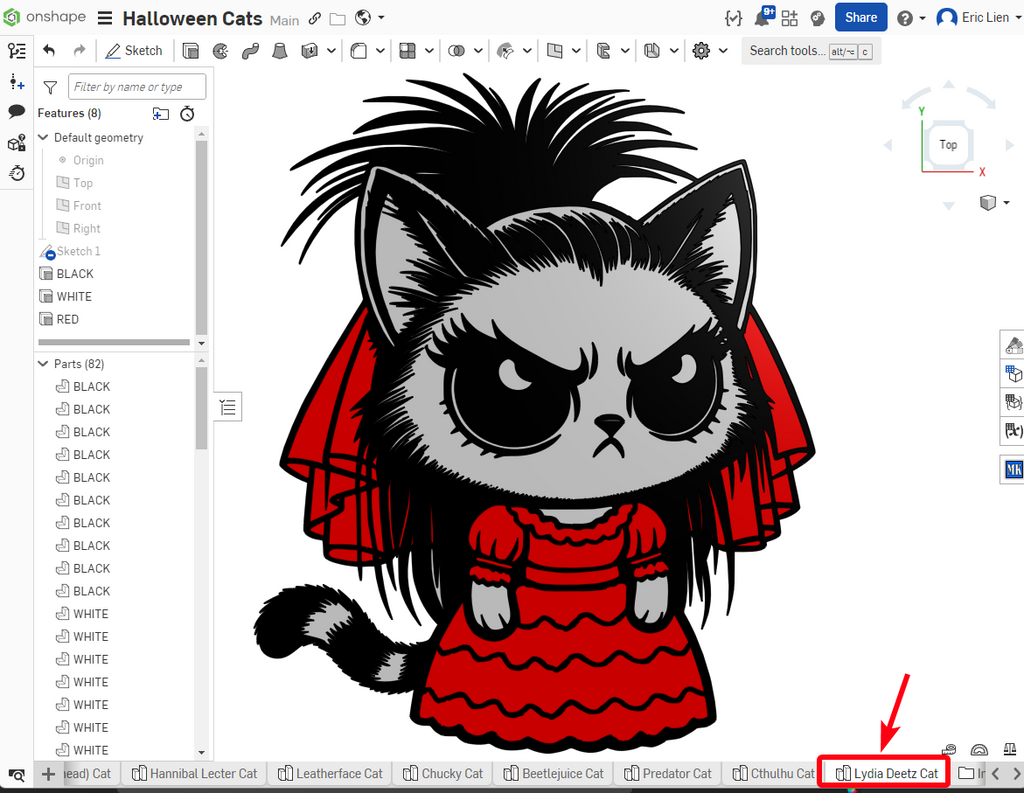Undo the last action
The height and width of the screenshot is (793, 1024).
(x=48, y=50)
